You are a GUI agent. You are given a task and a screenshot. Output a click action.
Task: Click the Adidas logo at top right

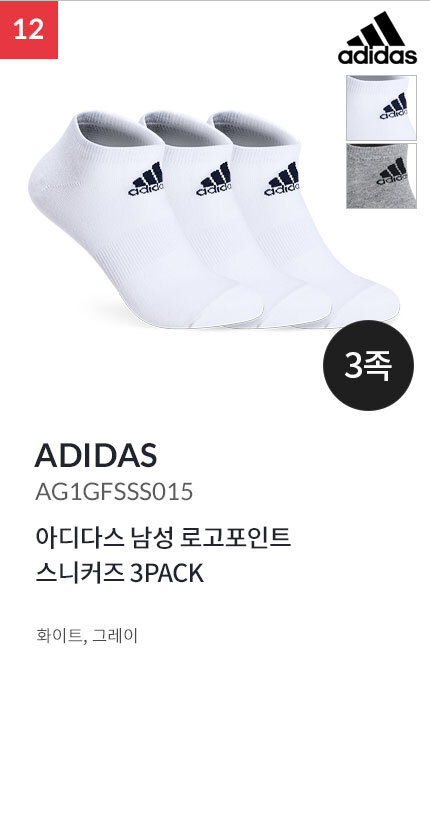click(377, 38)
